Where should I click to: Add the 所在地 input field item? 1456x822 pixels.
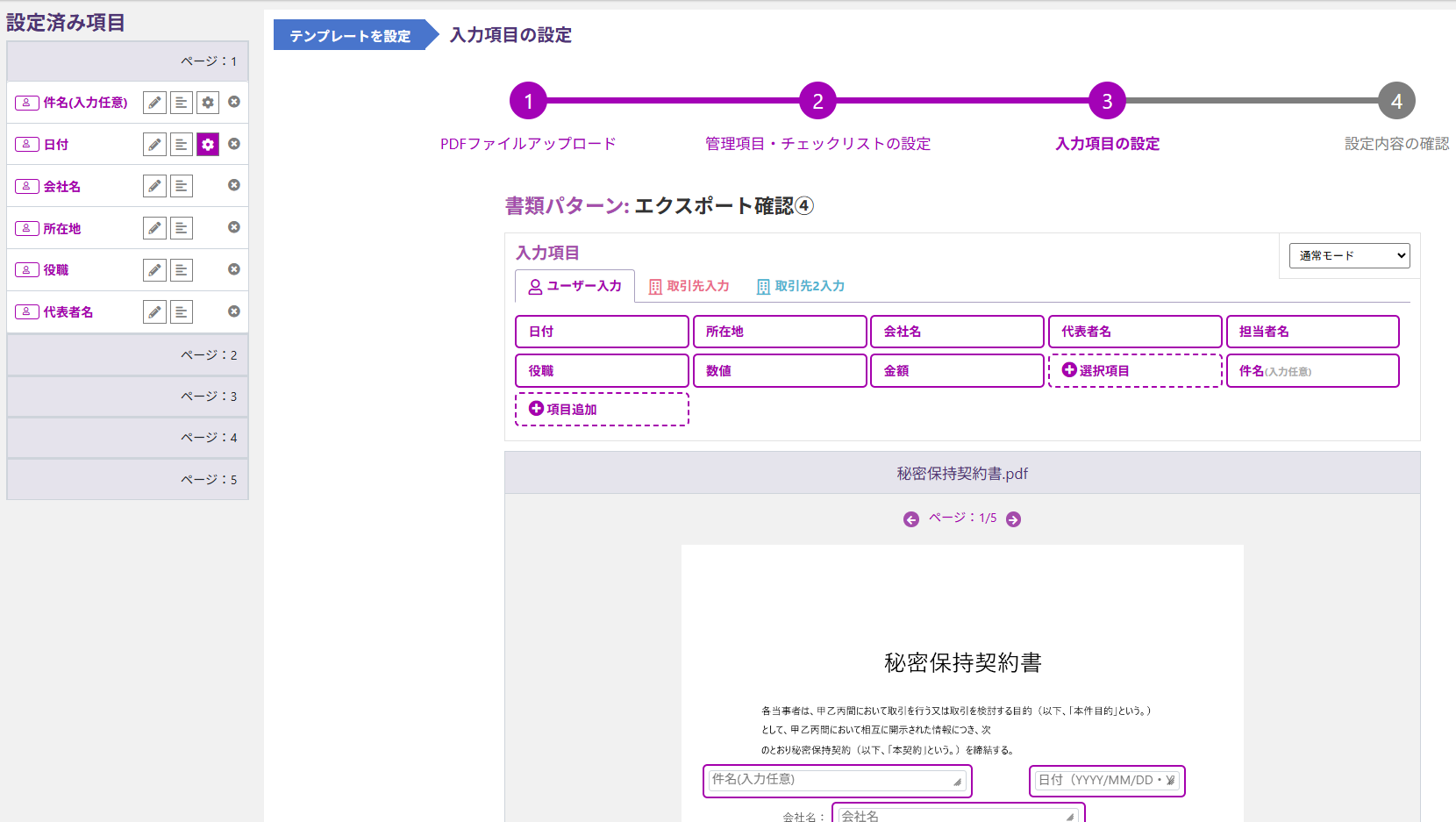click(780, 332)
